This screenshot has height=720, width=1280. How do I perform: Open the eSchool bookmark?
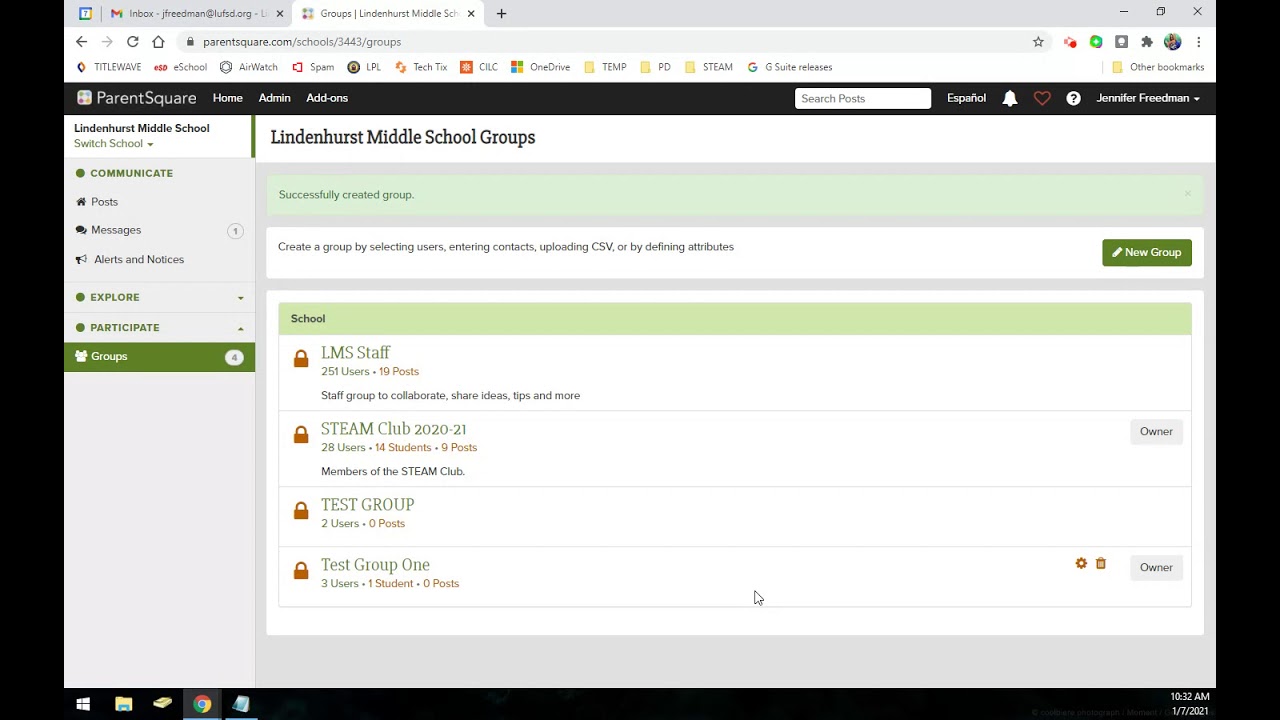[x=181, y=67]
